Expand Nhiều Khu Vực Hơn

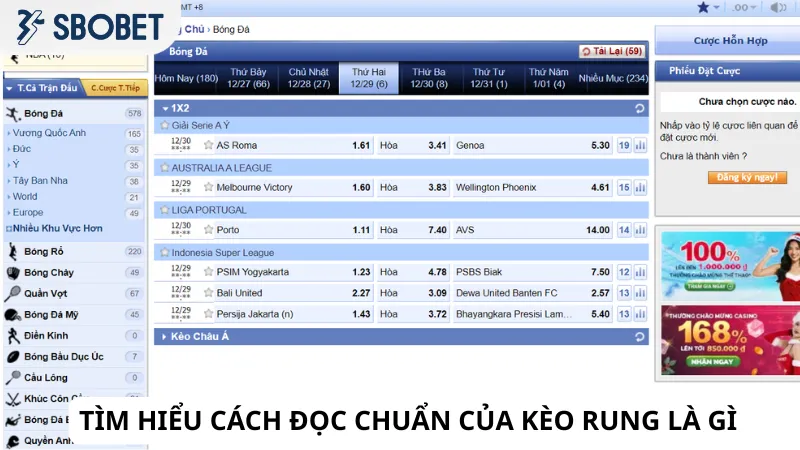click(x=54, y=228)
